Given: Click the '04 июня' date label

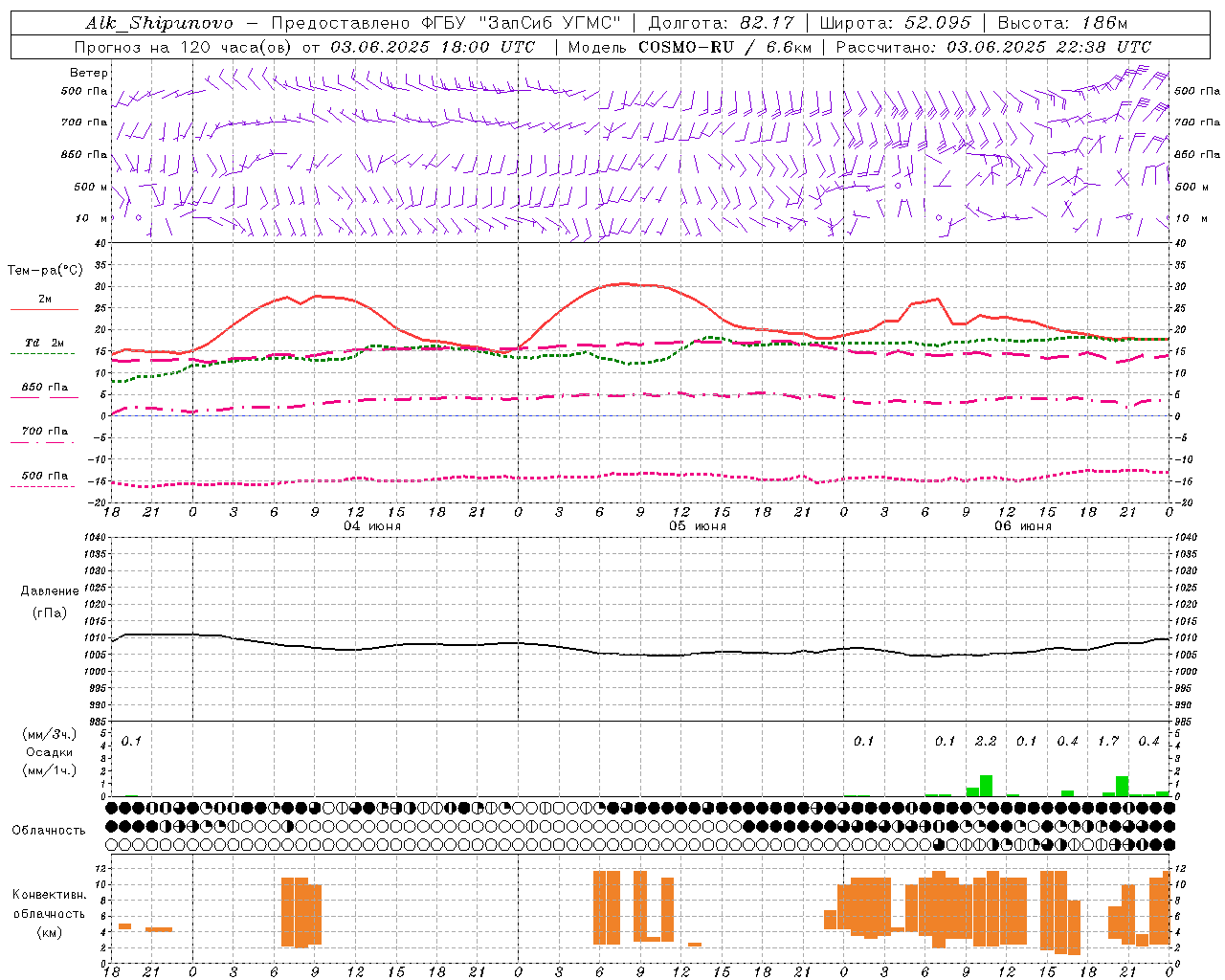Looking at the screenshot, I should (x=372, y=526).
